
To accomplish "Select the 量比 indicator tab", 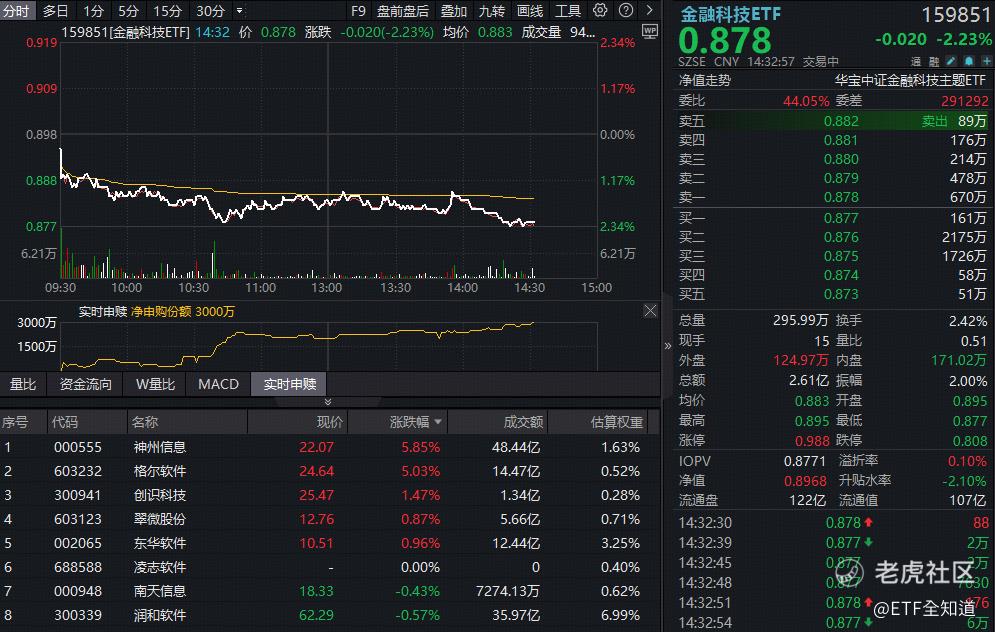I will coord(23,384).
